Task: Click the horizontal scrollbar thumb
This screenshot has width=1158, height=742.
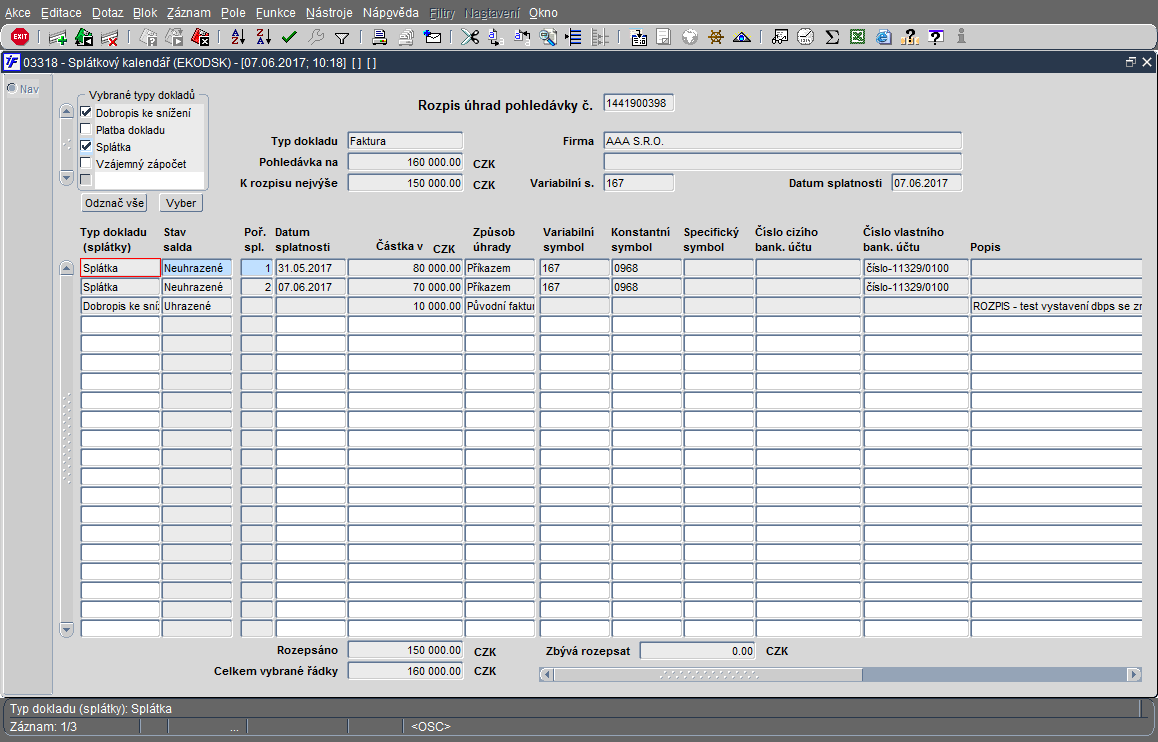Action: pyautogui.click(x=708, y=674)
